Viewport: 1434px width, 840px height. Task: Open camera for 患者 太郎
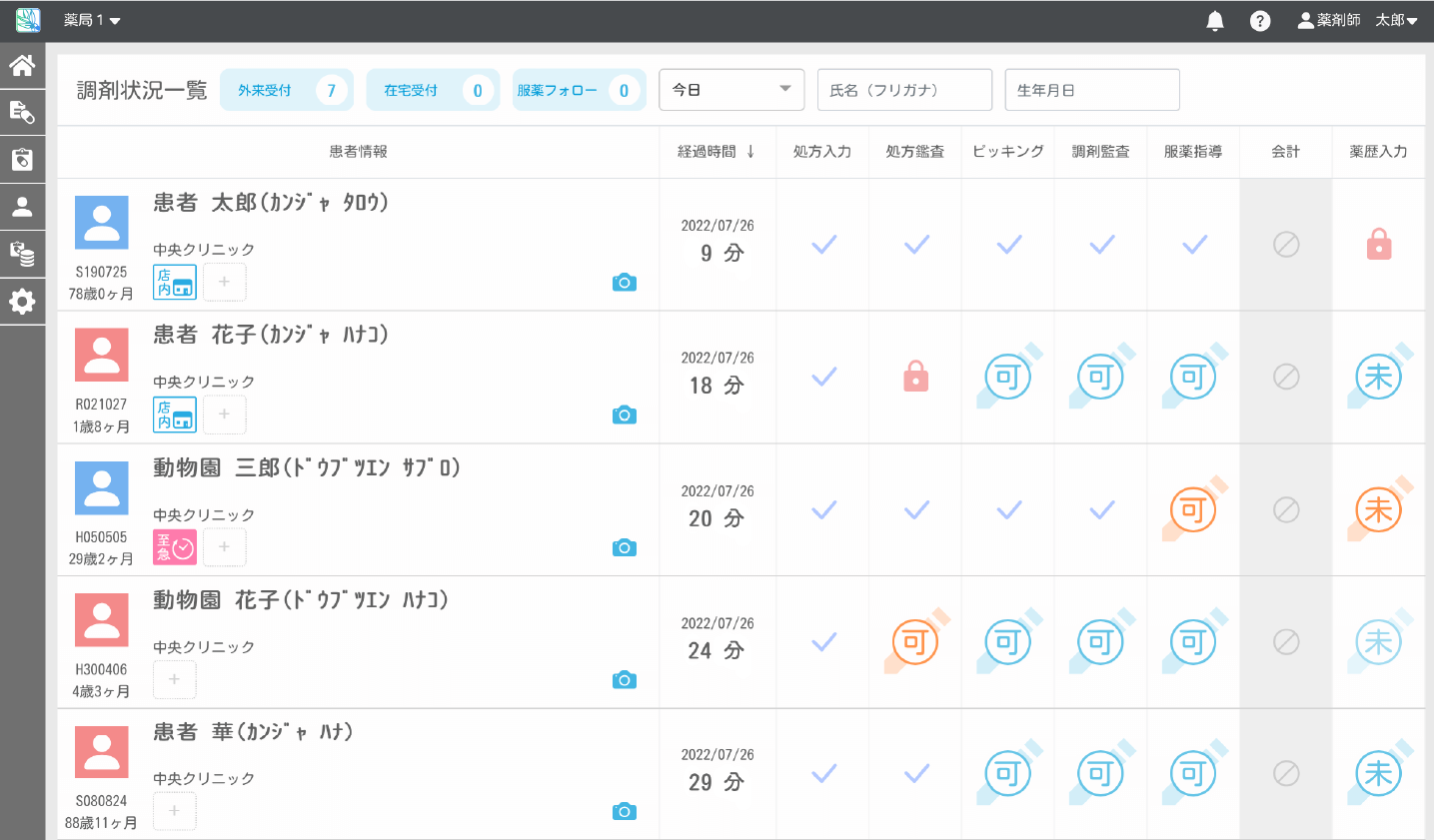625,283
